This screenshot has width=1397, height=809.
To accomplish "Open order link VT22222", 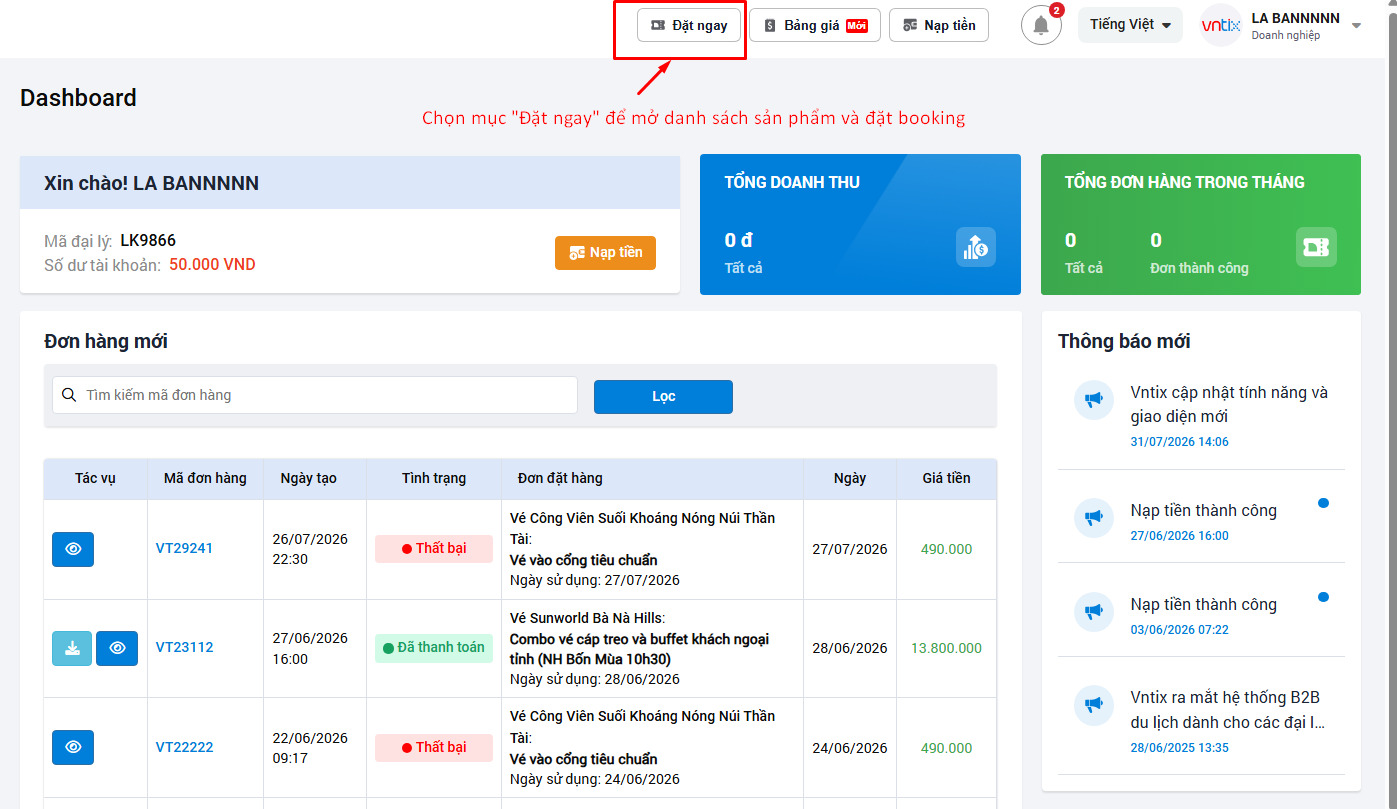I will pos(184,748).
